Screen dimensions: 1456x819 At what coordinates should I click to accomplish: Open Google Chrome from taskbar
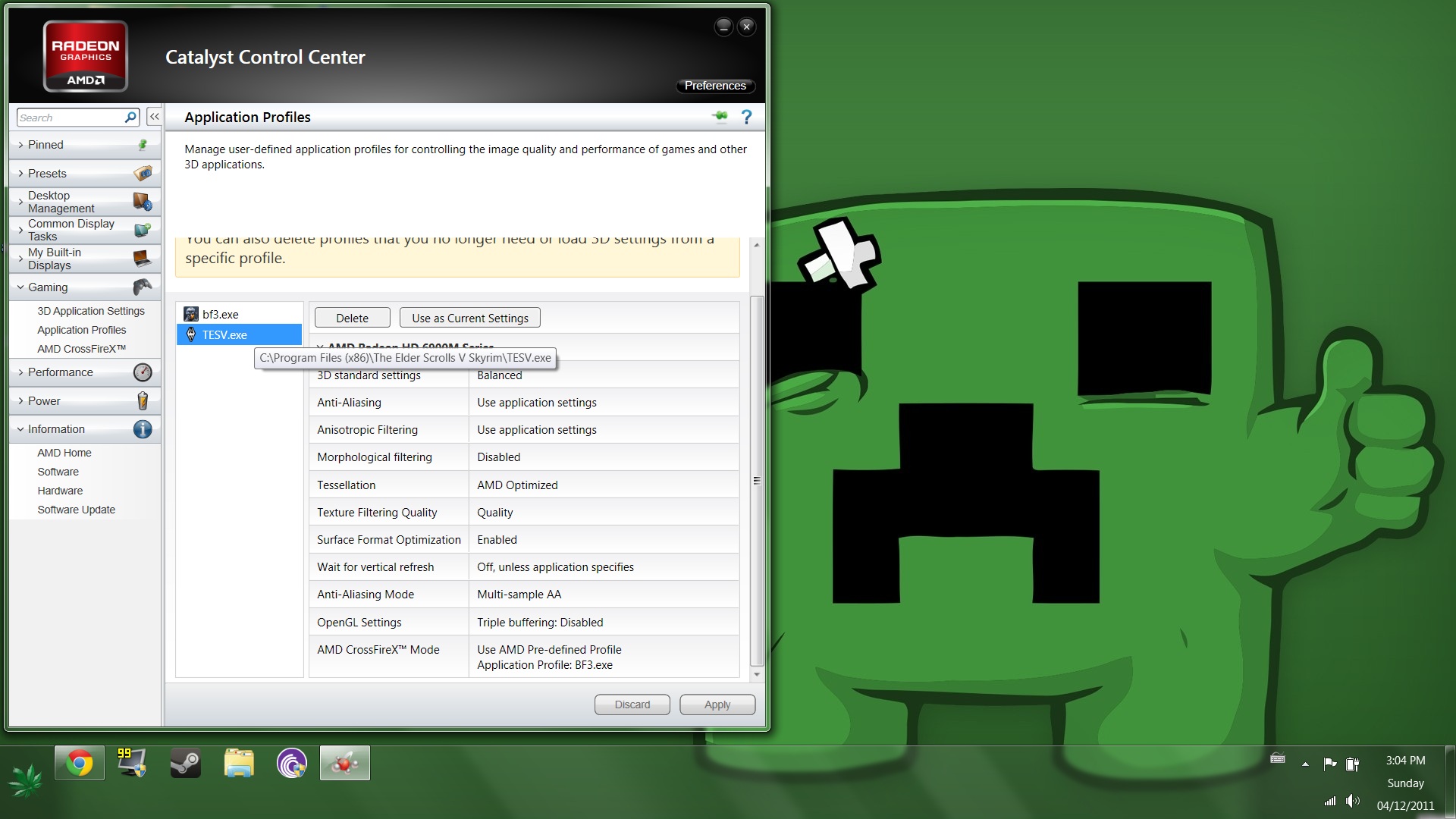[x=80, y=763]
